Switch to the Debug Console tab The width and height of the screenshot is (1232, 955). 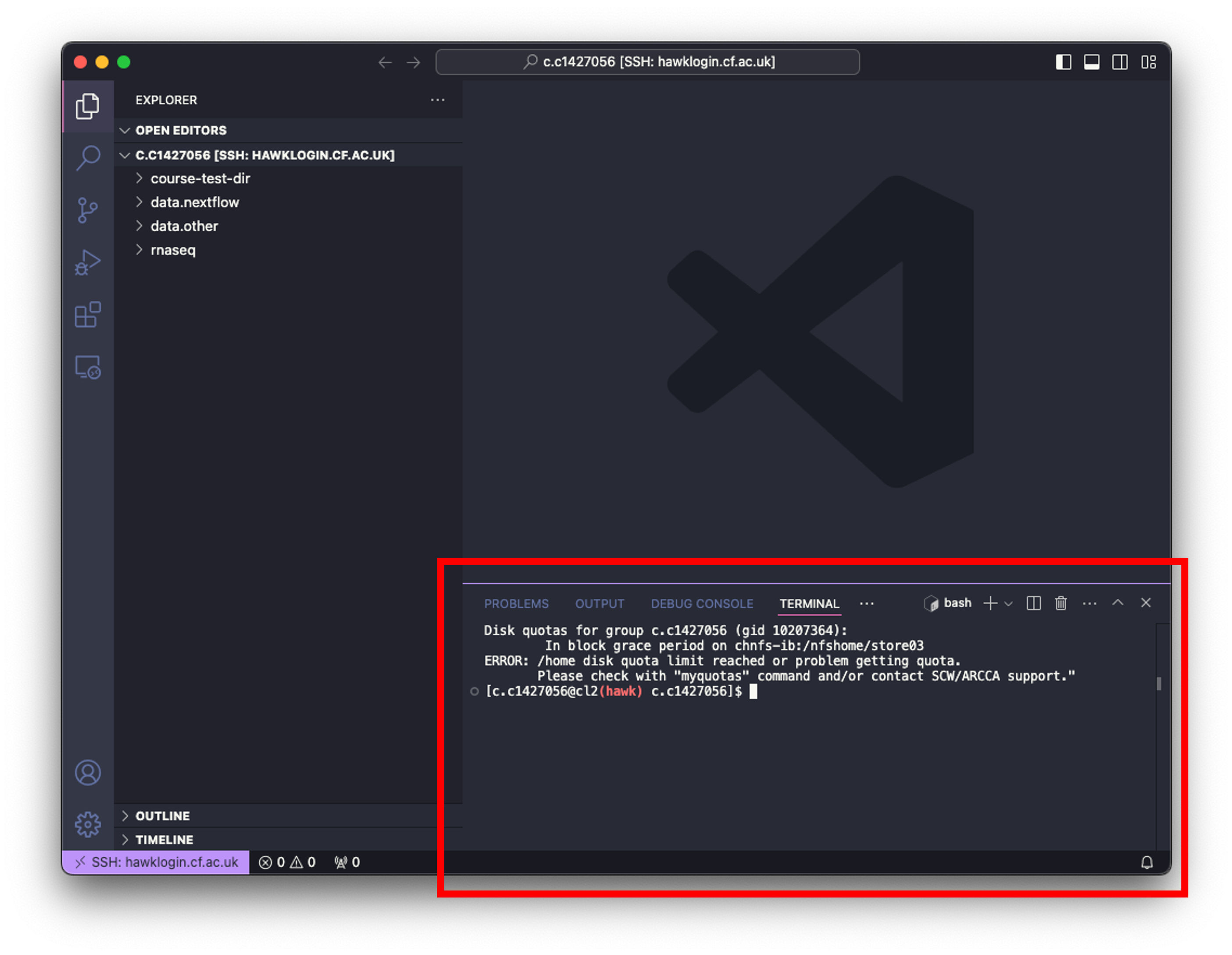[702, 604]
